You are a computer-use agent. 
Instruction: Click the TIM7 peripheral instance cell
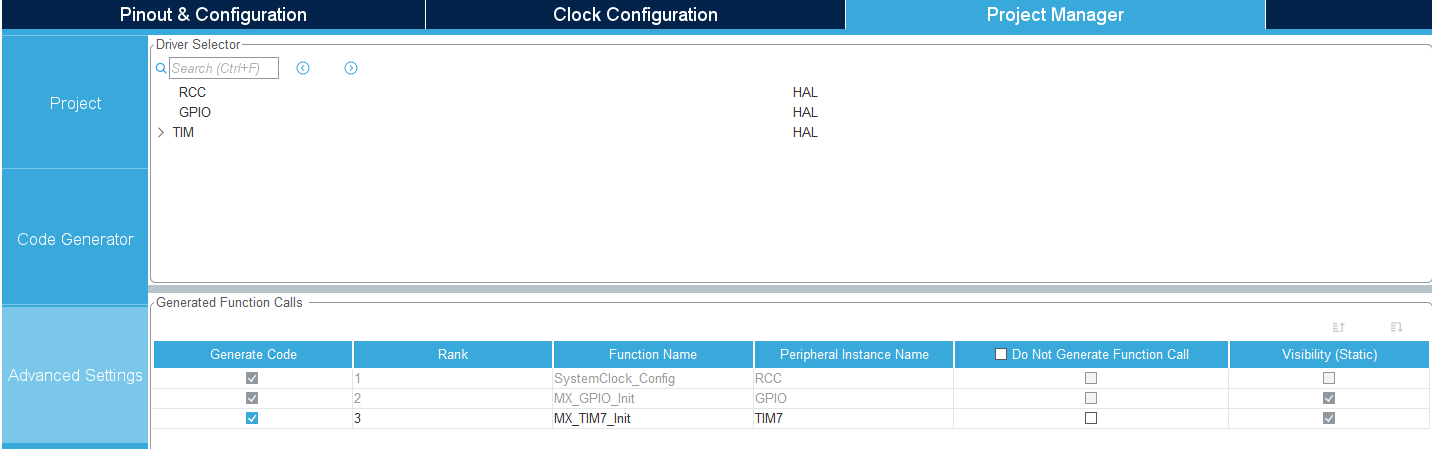coord(854,419)
